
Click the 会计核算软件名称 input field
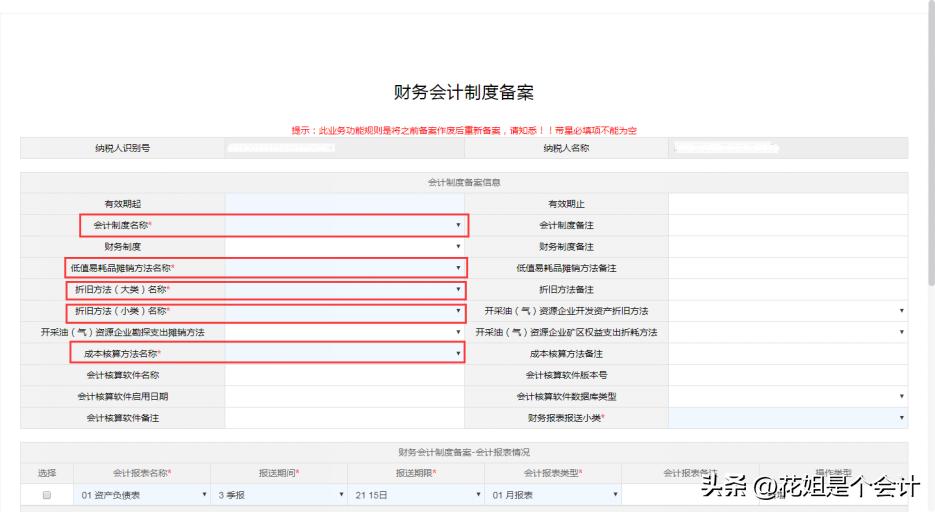point(345,375)
